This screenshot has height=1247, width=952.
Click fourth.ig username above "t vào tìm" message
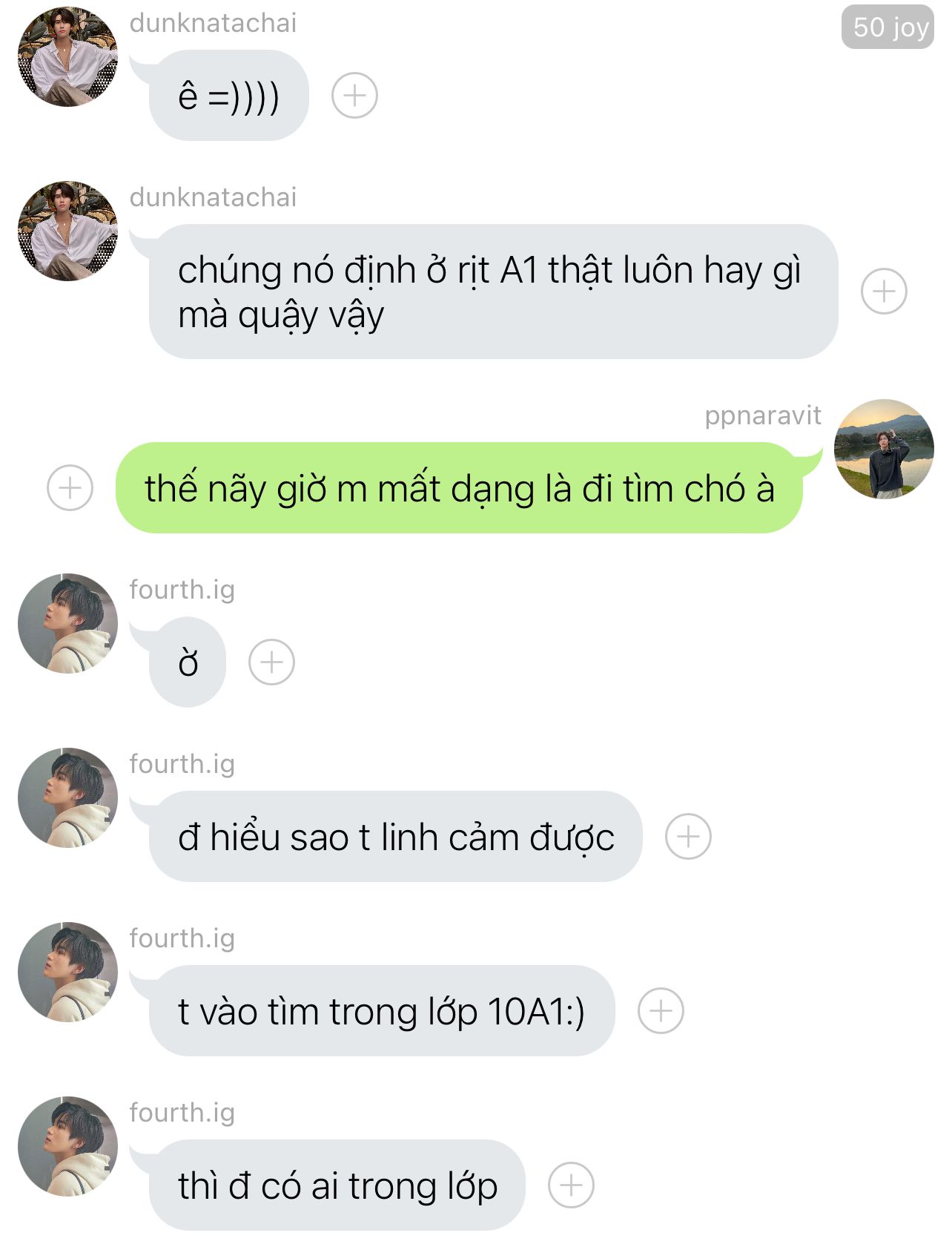click(x=182, y=938)
